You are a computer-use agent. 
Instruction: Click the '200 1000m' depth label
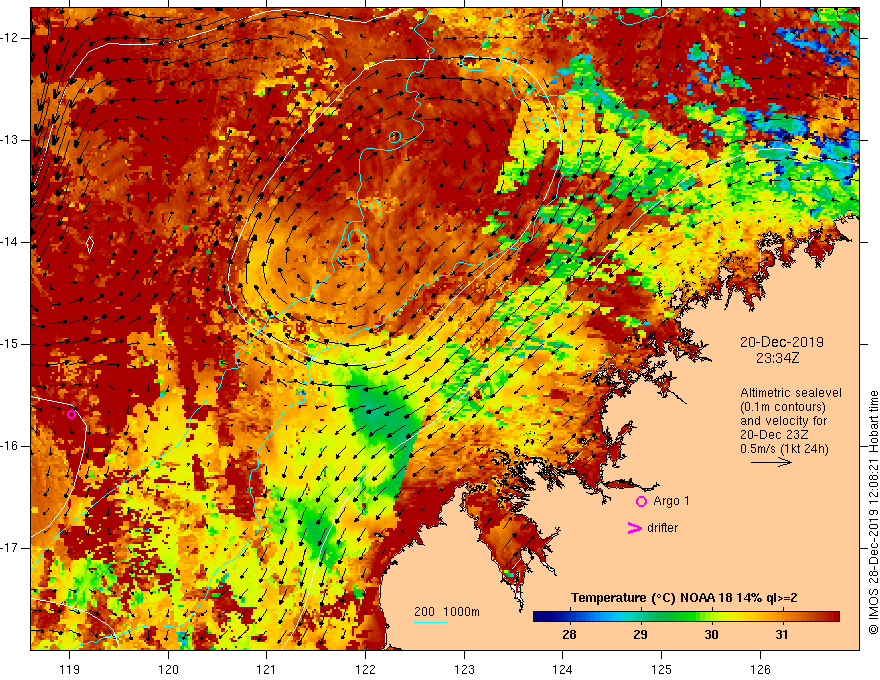coord(447,612)
